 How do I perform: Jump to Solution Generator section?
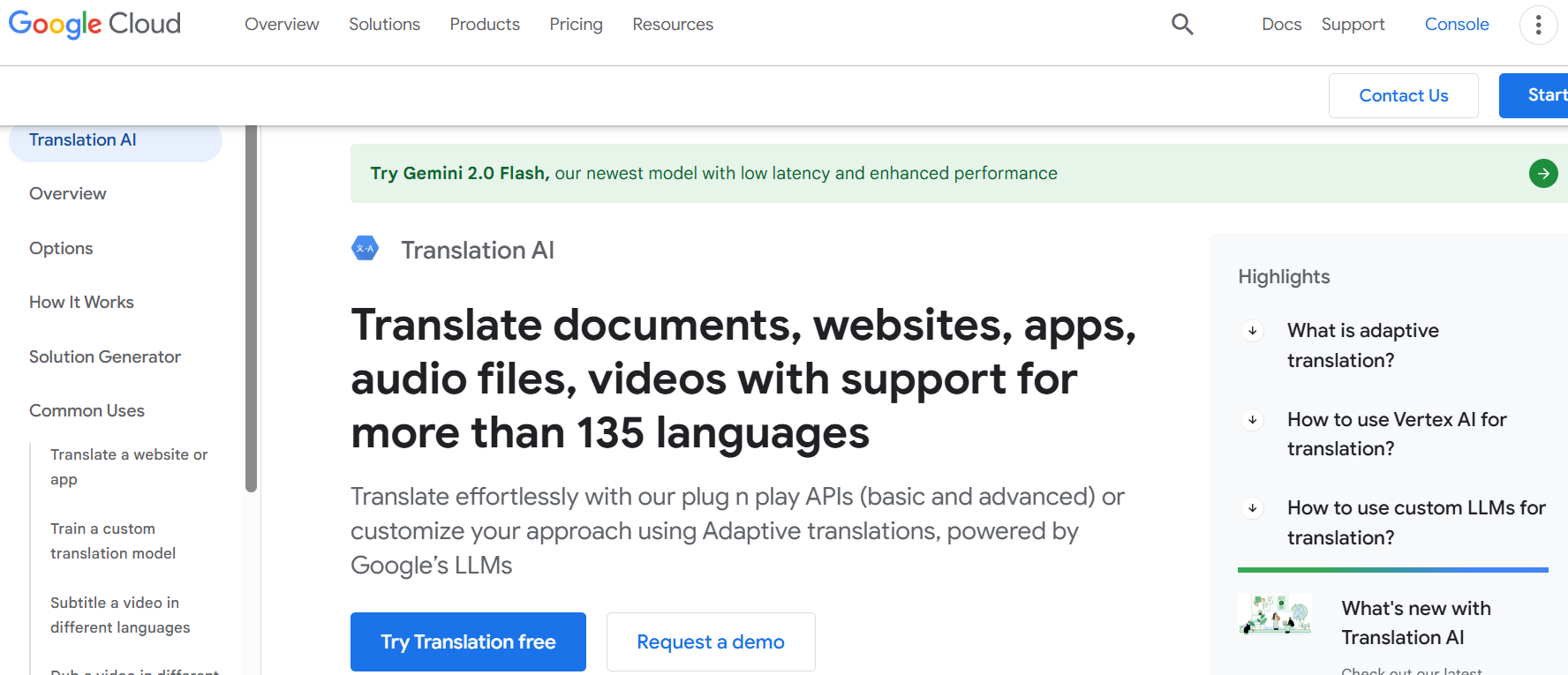[x=105, y=356]
